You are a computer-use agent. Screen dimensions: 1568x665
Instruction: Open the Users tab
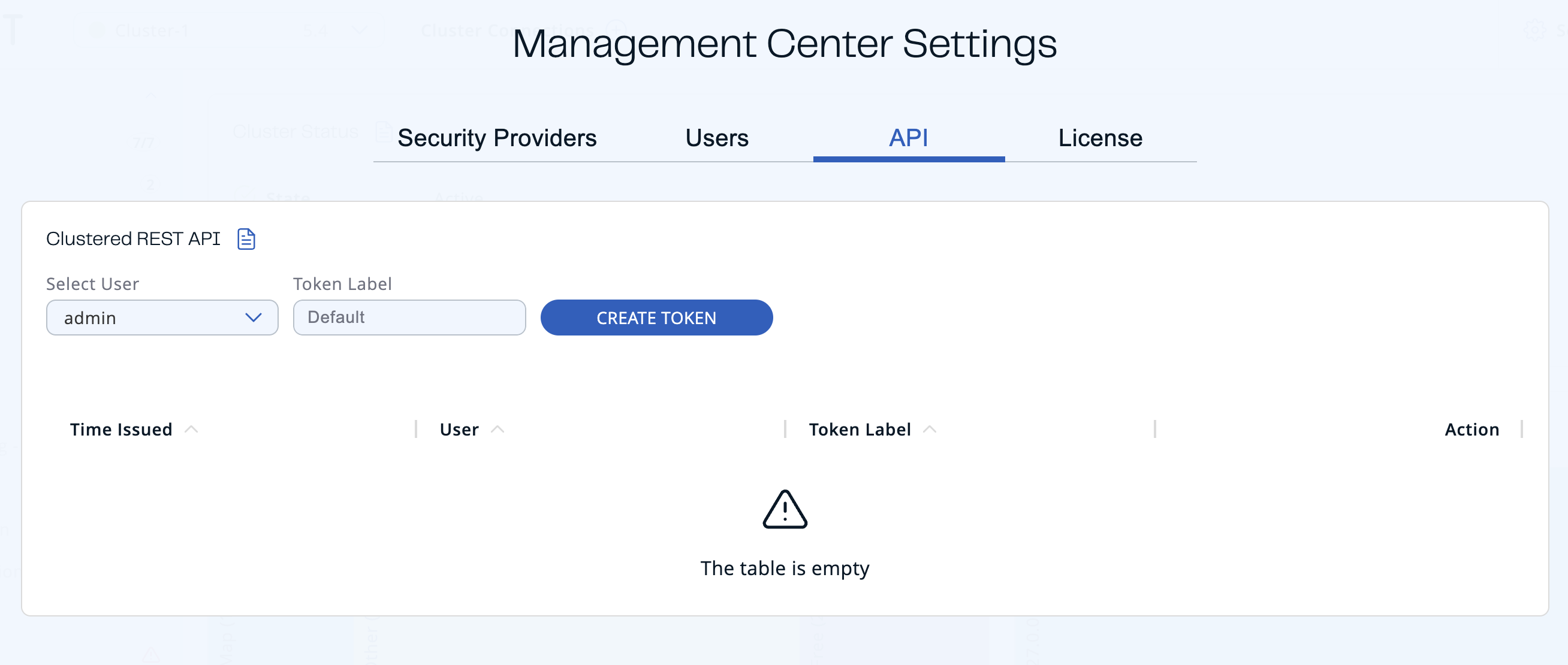(x=716, y=138)
